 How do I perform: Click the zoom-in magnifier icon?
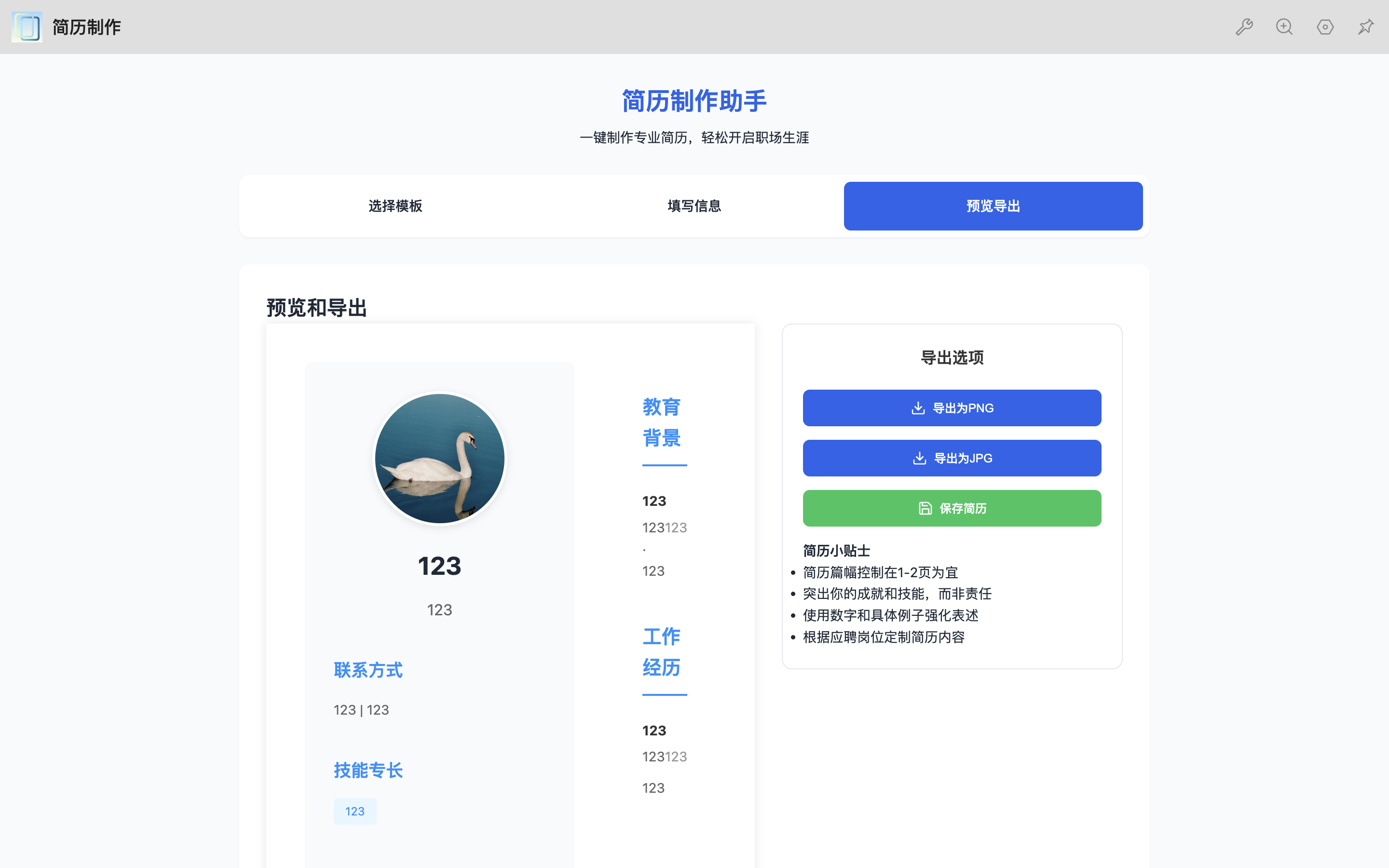[1284, 27]
